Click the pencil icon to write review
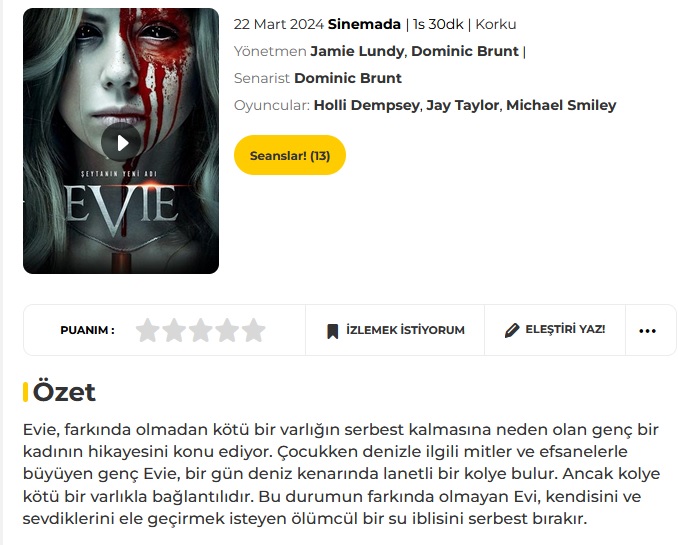 coord(512,330)
